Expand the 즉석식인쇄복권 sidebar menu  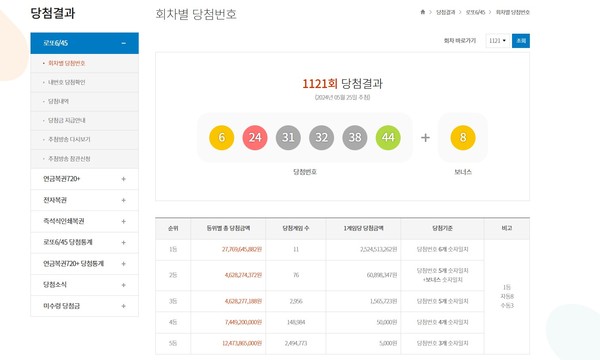[124, 221]
